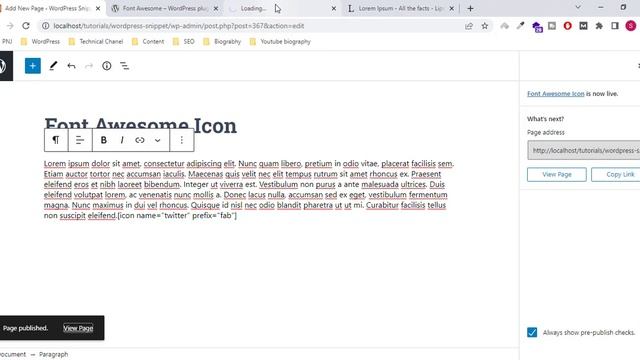
Task: Open the List View outline icon
Action: pos(124,66)
